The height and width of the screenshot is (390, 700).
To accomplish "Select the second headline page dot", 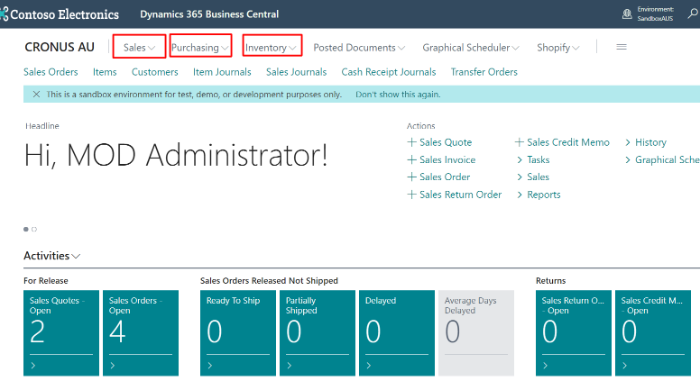I will 34,229.
